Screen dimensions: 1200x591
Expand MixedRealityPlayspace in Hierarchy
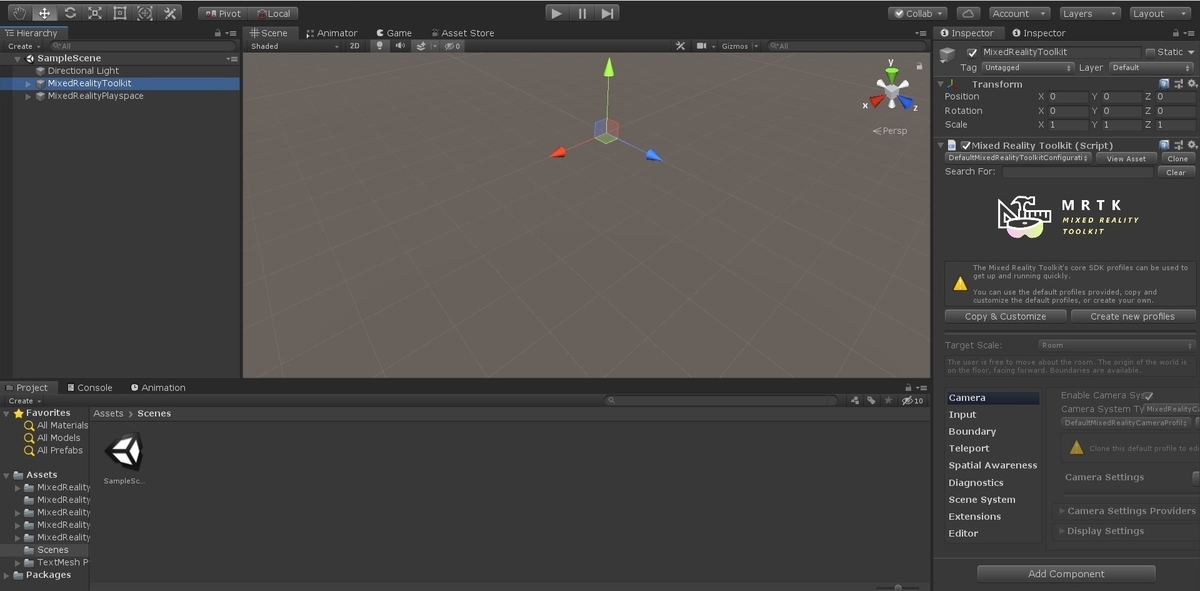(29, 96)
